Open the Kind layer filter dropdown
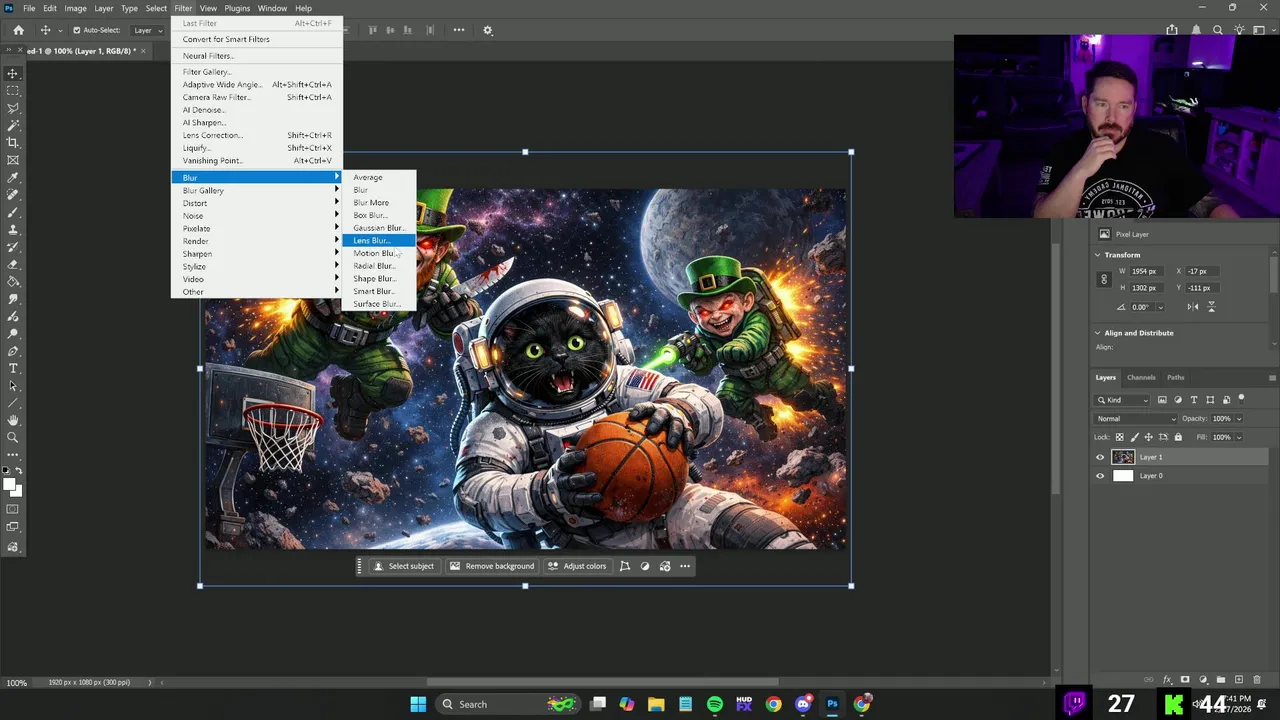1280x720 pixels. 1122,400
